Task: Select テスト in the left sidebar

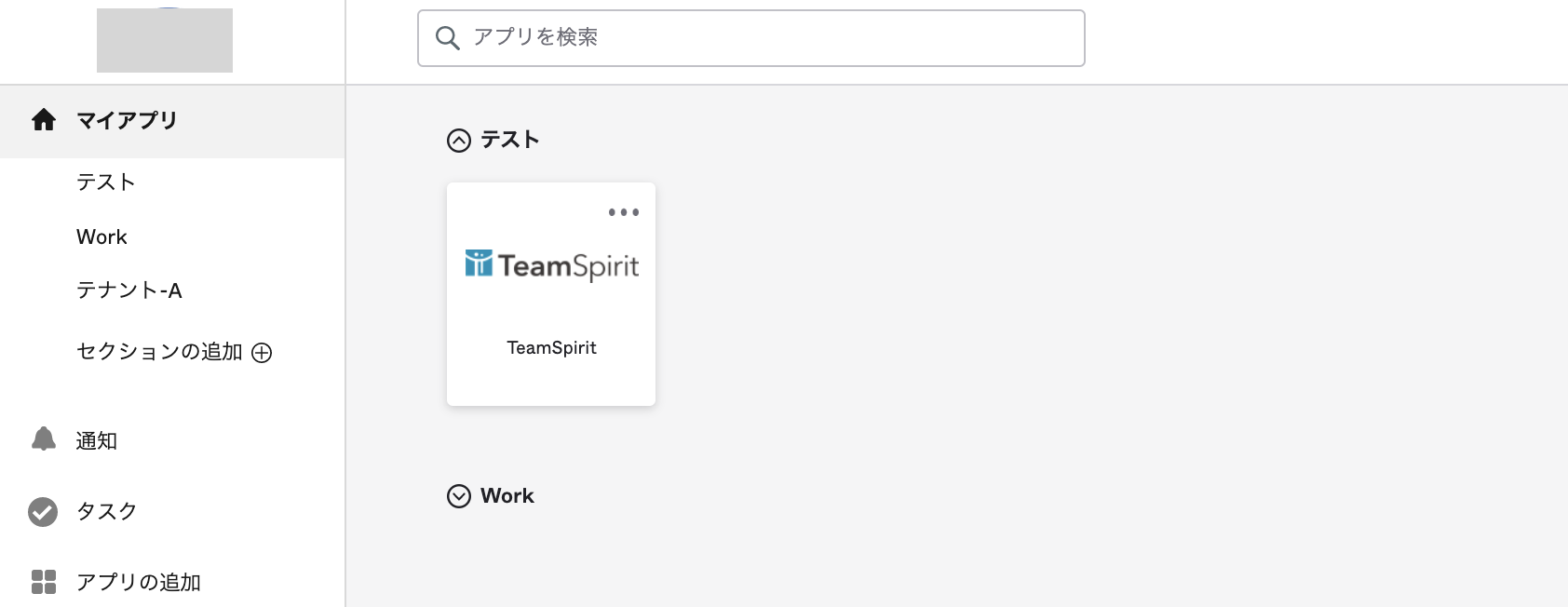Action: [x=106, y=182]
